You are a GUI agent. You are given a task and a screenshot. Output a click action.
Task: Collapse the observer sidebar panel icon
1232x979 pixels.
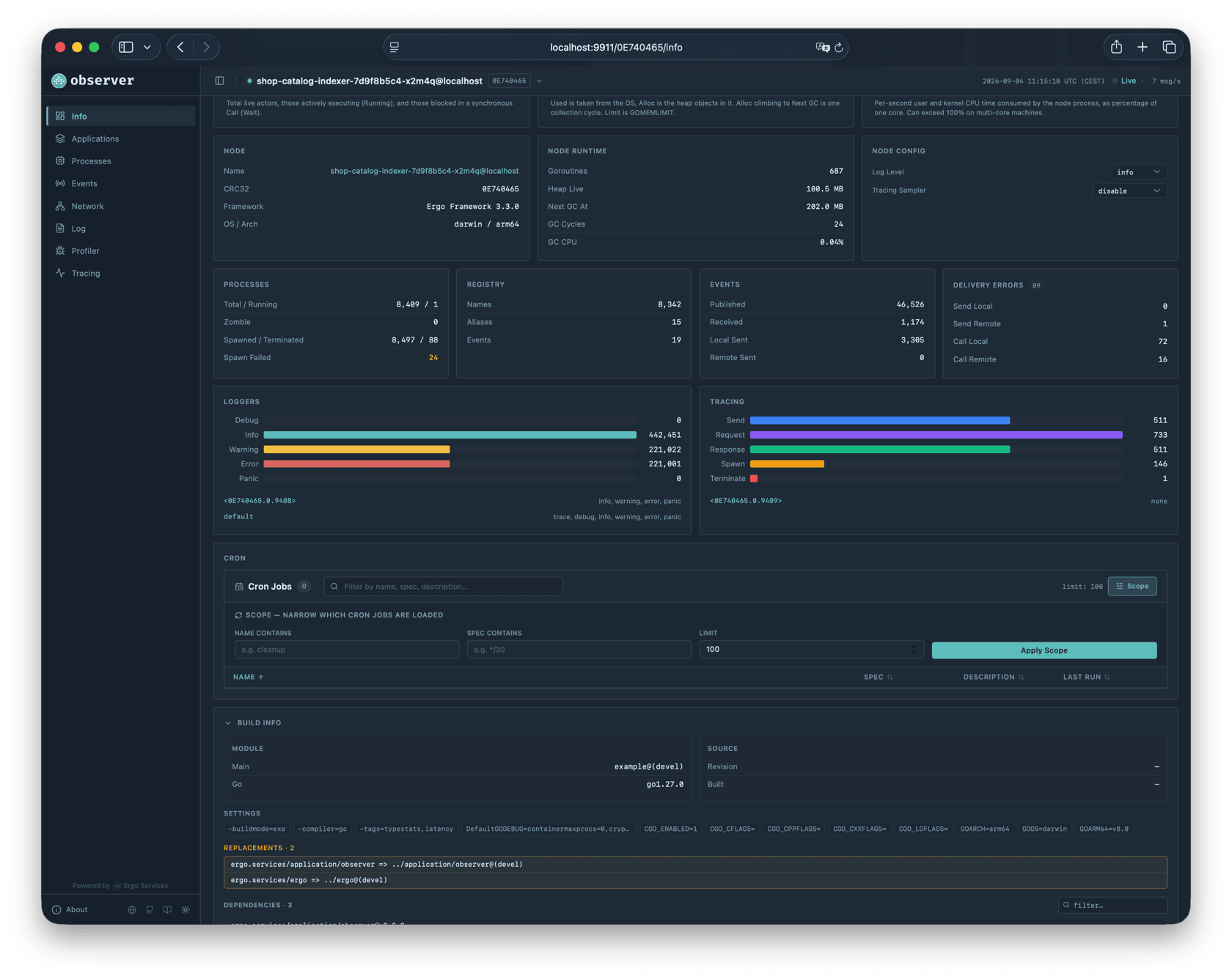click(x=219, y=81)
